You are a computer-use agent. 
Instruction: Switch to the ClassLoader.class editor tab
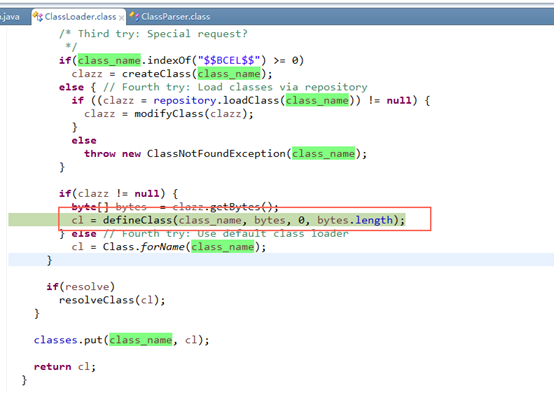pos(78,17)
